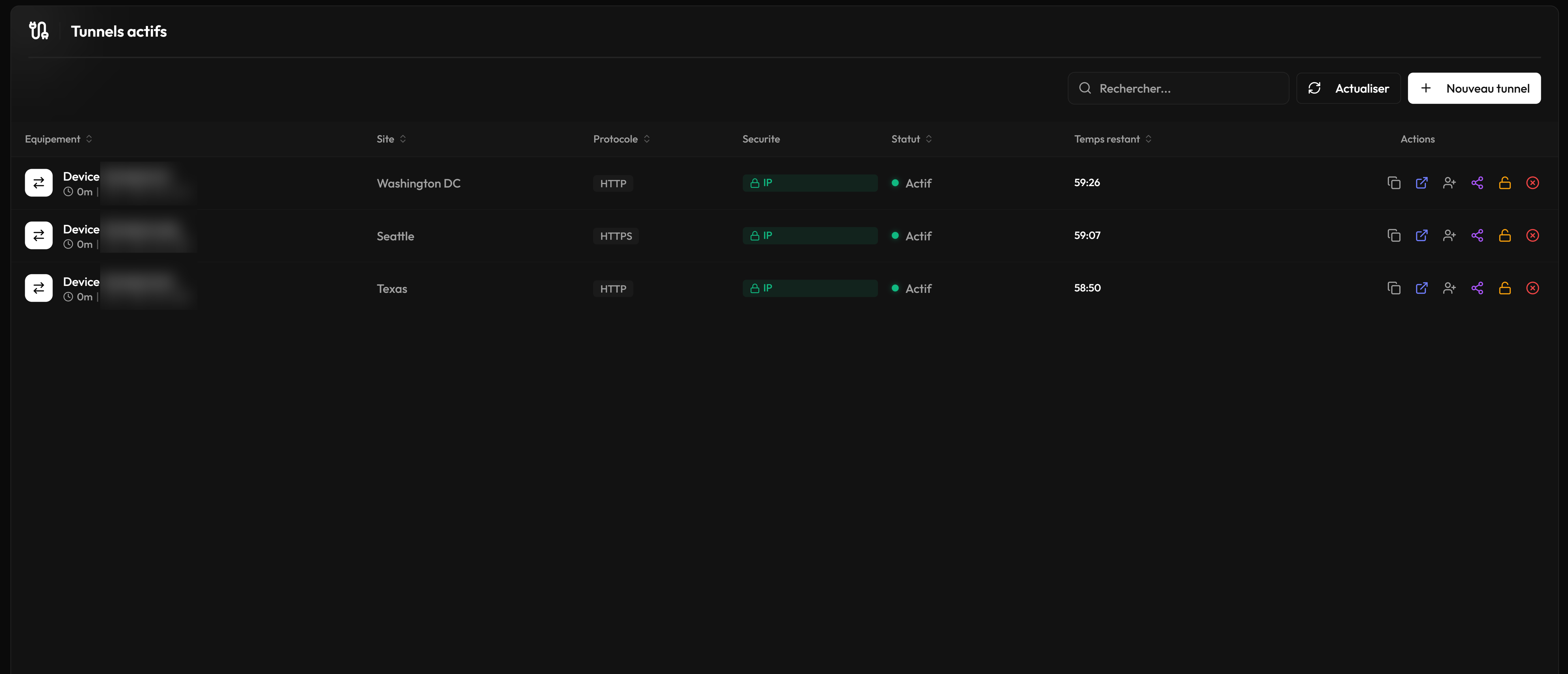The height and width of the screenshot is (674, 1568).
Task: Sort table by Site column
Action: click(391, 139)
